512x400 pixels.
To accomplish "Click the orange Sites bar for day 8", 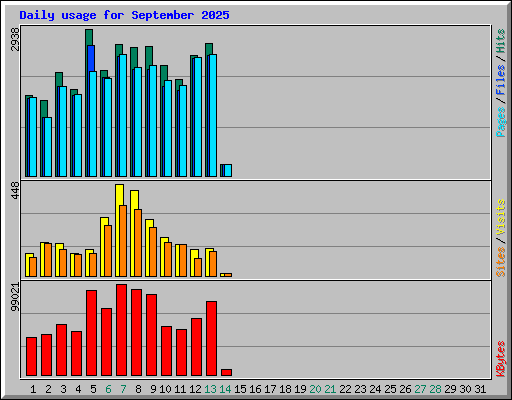I will point(138,243).
